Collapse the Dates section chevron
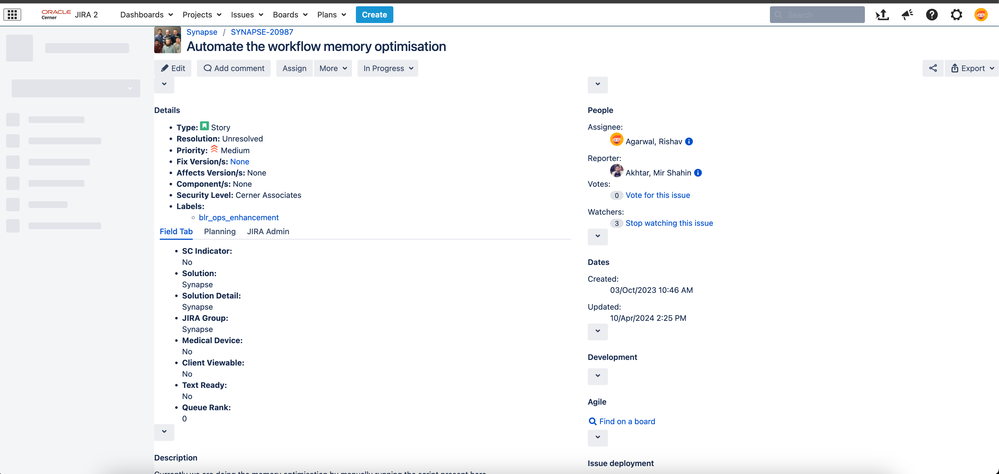The width and height of the screenshot is (999, 474). pyautogui.click(x=598, y=237)
